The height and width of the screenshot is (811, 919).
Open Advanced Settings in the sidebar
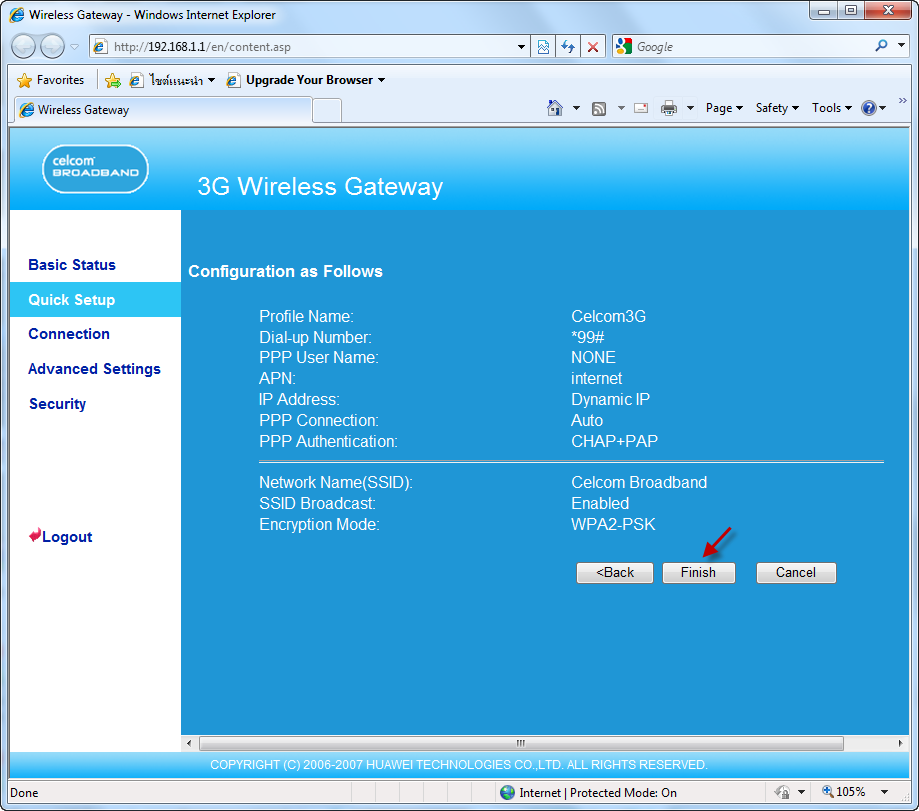point(94,369)
